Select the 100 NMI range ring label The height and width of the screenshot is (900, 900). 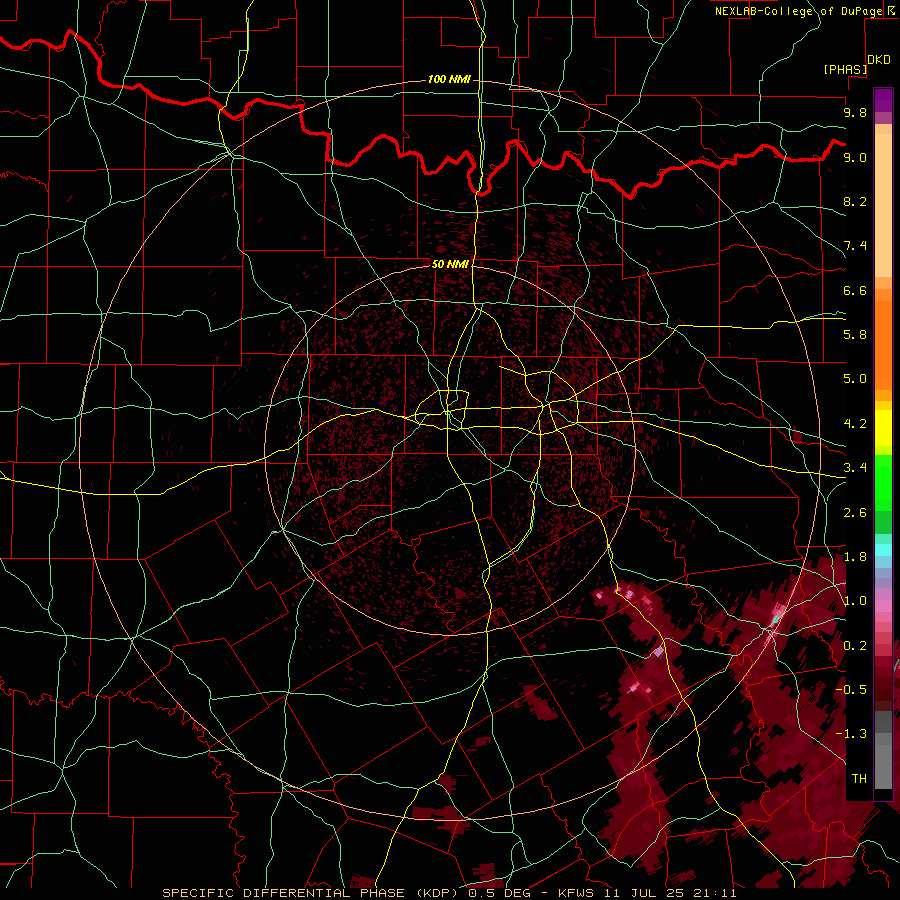449,79
